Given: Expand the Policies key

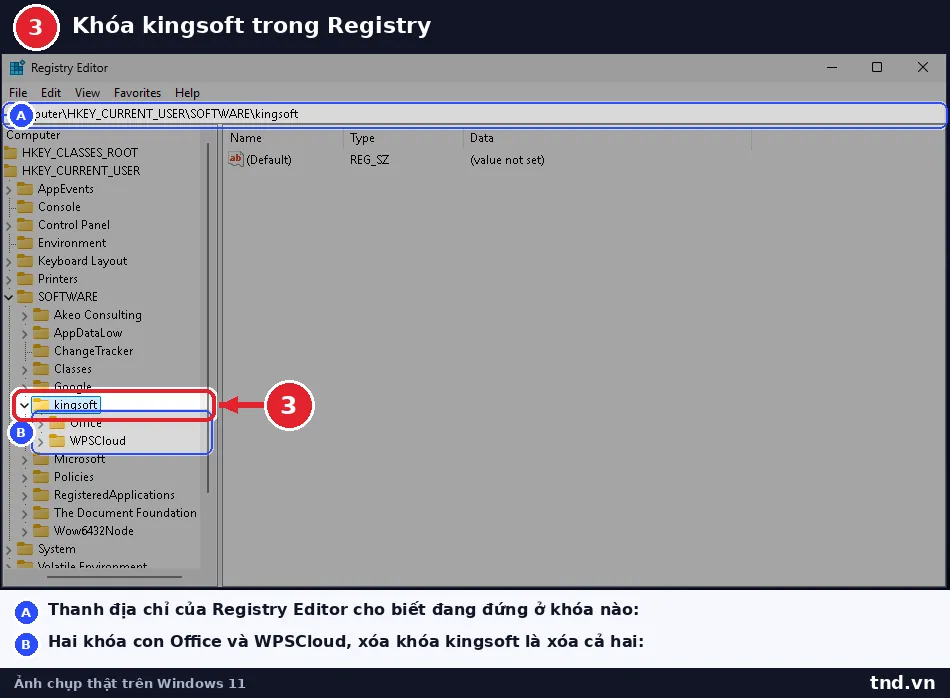Looking at the screenshot, I should [x=24, y=478].
